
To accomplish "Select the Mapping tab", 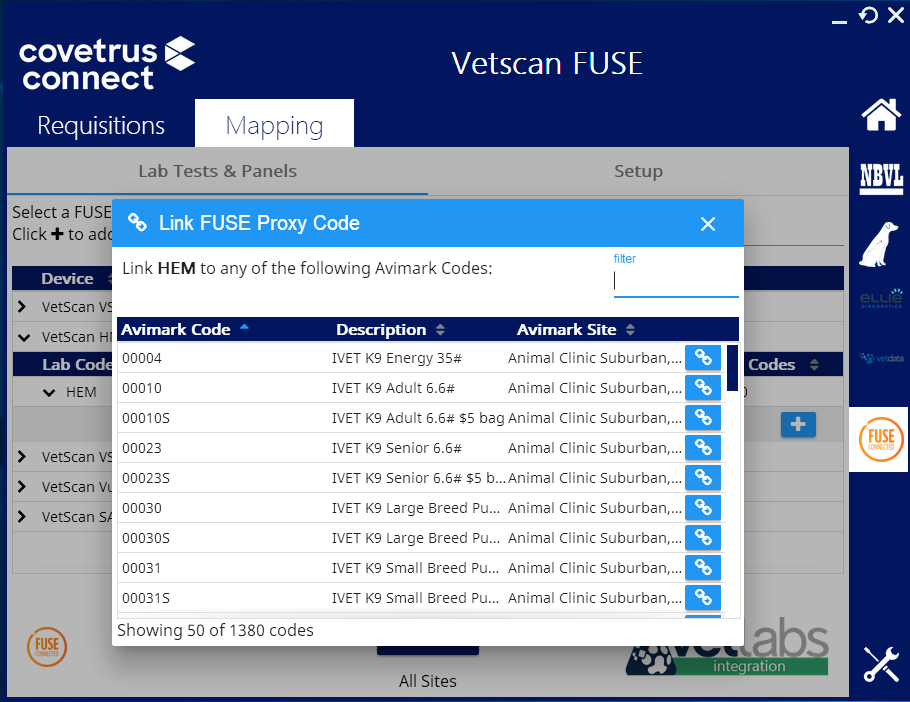I will point(274,124).
